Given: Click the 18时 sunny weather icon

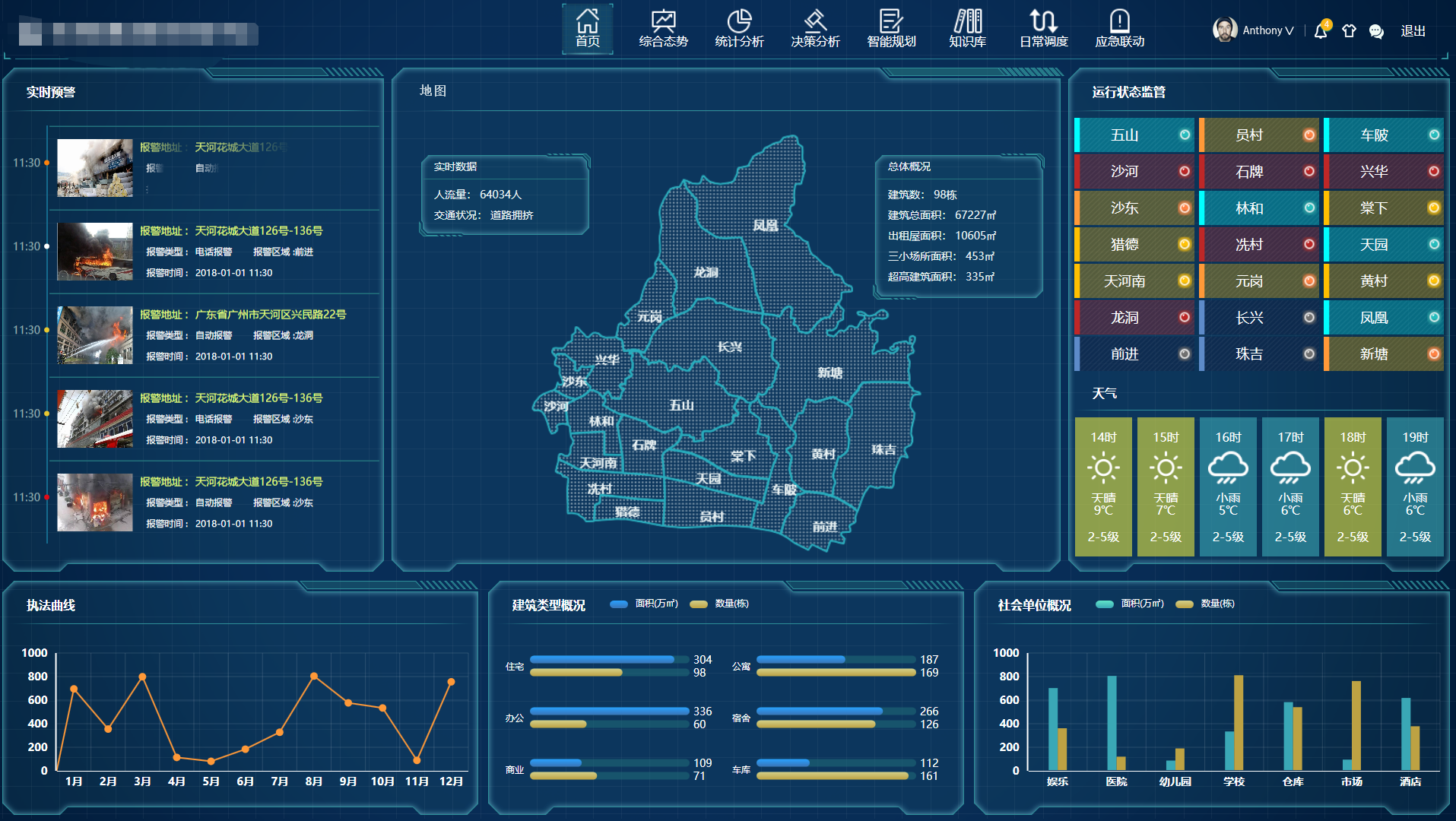Looking at the screenshot, I should tap(1353, 468).
